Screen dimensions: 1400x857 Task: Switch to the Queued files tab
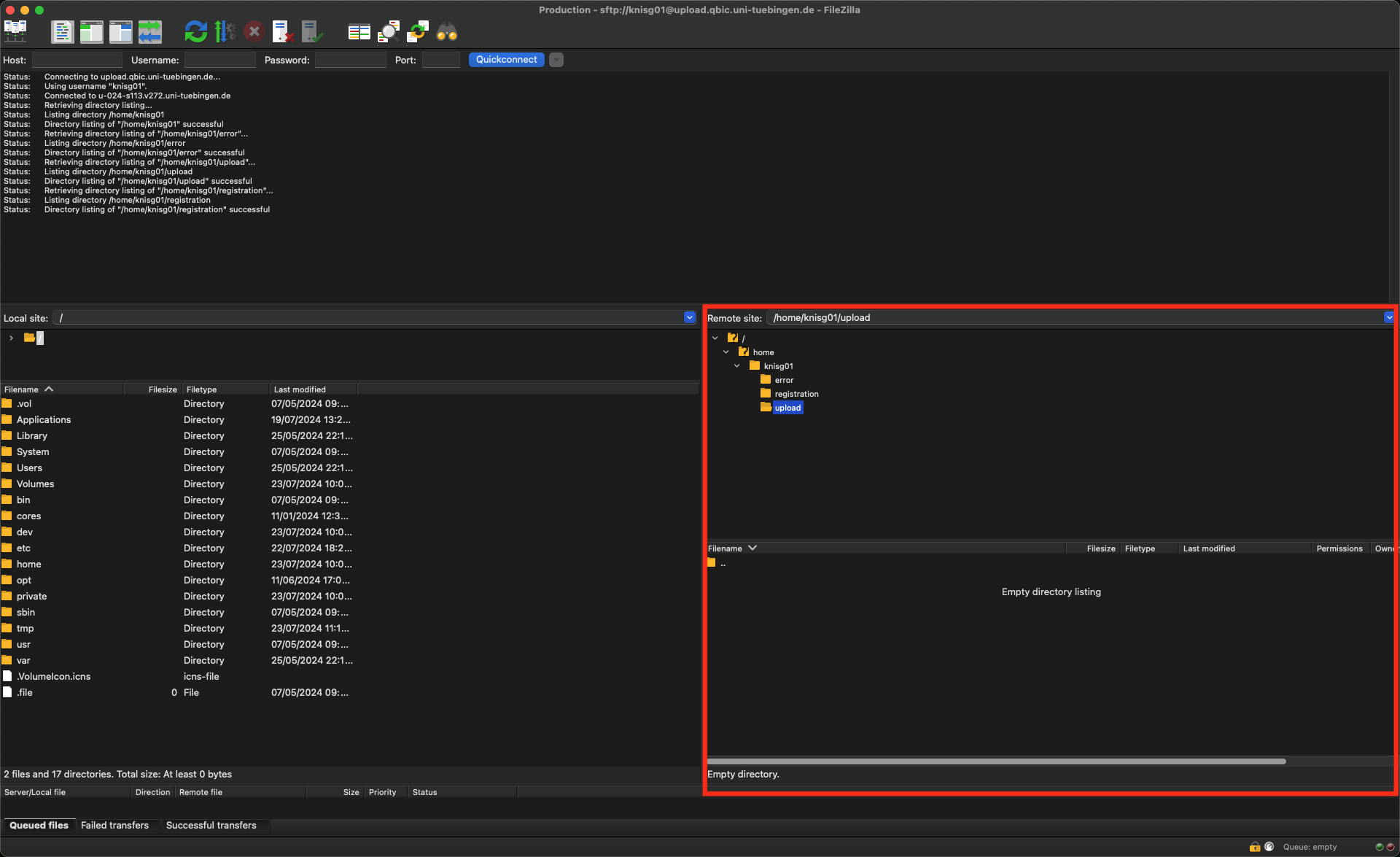coord(39,825)
